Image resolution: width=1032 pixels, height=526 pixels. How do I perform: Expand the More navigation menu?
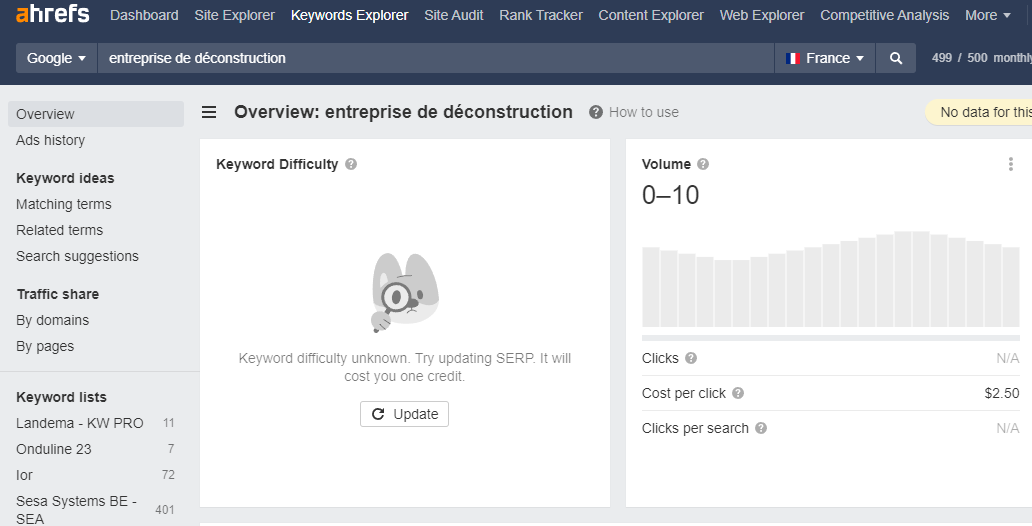(987, 15)
